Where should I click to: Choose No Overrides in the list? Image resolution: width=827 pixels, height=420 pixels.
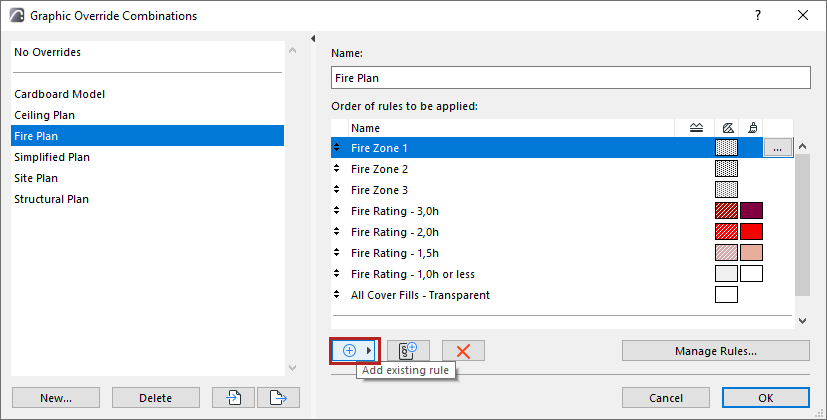(x=48, y=52)
